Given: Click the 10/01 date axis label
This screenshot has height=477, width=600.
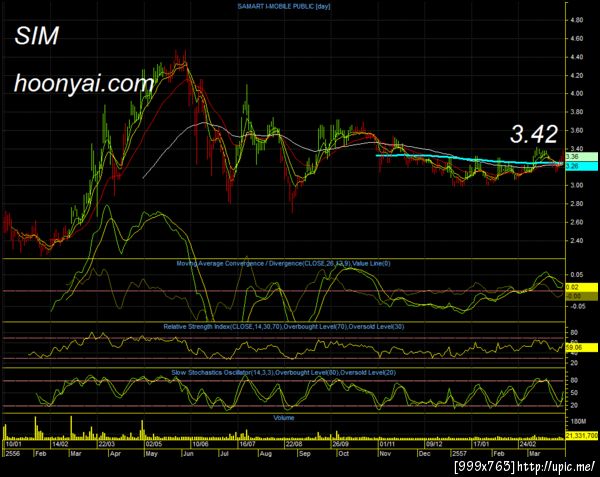Looking at the screenshot, I should [14, 444].
